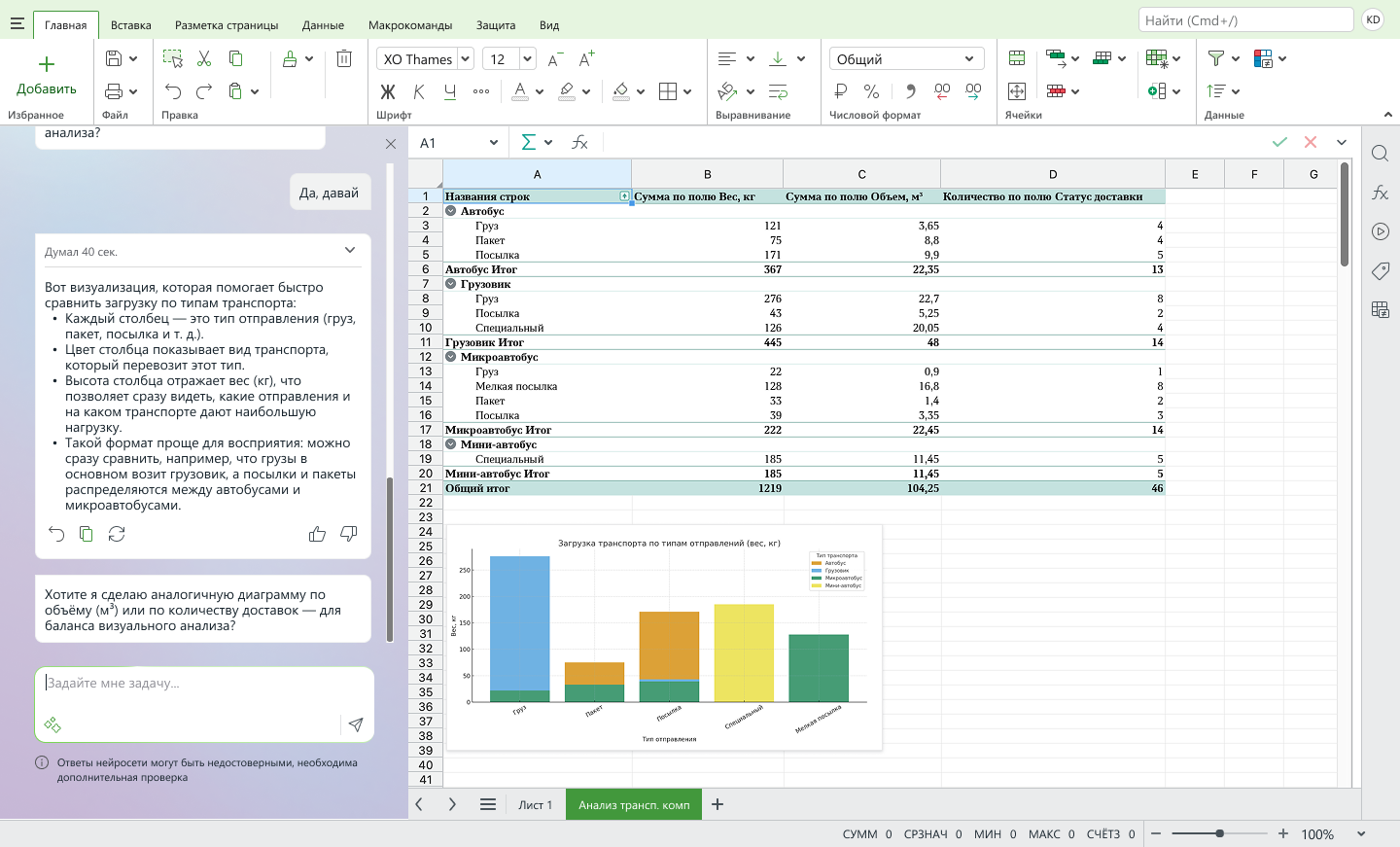
Task: Click thumbs up on the AI response
Action: tap(317, 534)
